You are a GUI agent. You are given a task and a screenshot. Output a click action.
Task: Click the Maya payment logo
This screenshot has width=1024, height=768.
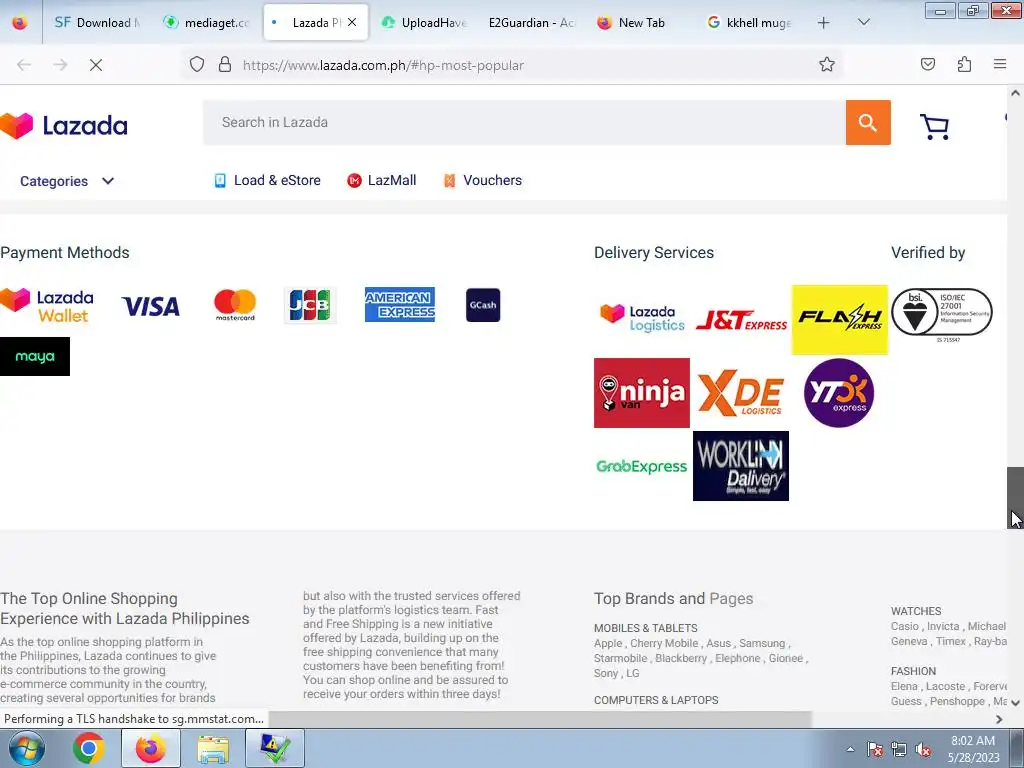click(x=35, y=357)
